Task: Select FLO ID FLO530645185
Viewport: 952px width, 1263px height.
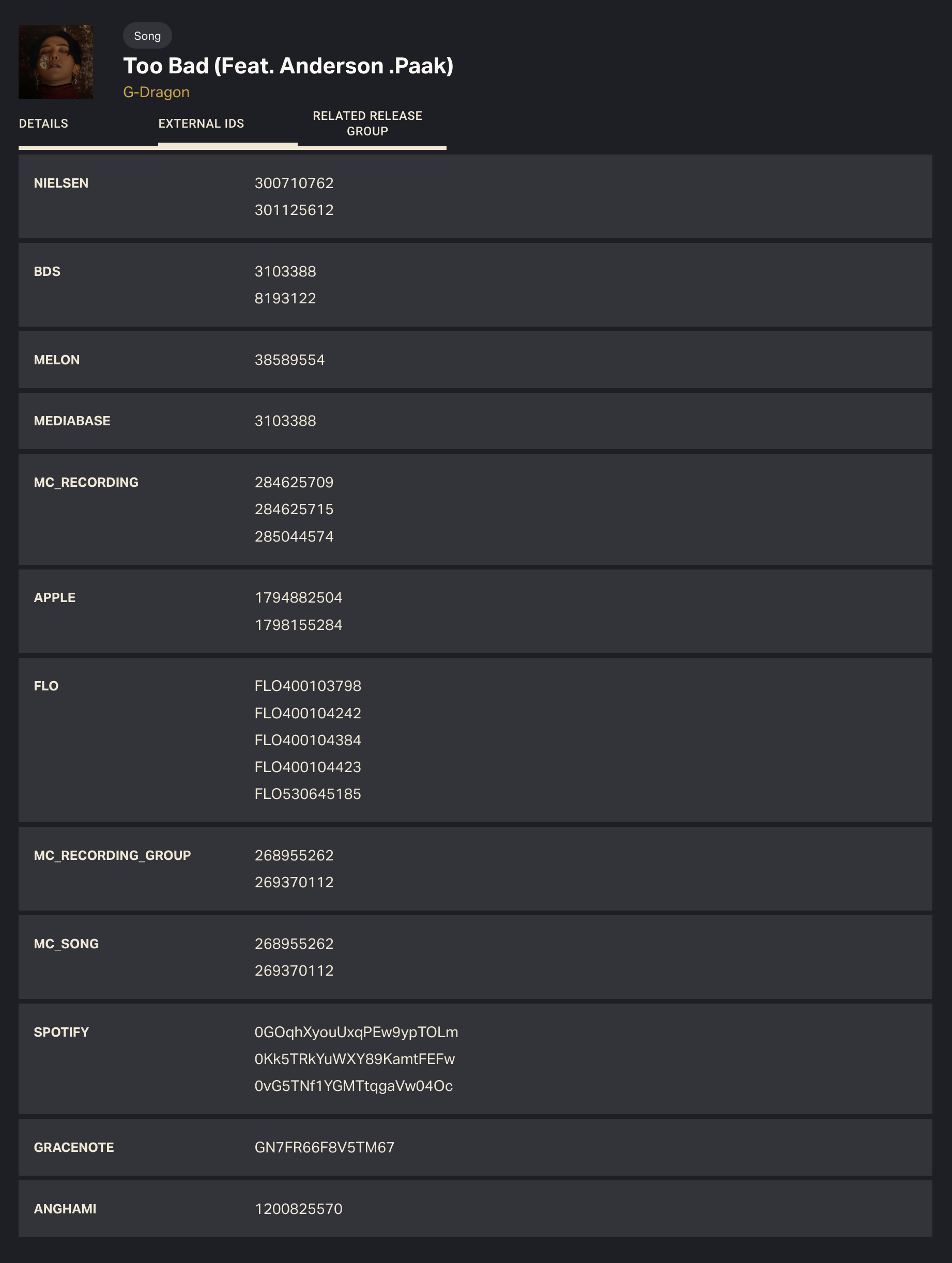Action: pos(308,794)
